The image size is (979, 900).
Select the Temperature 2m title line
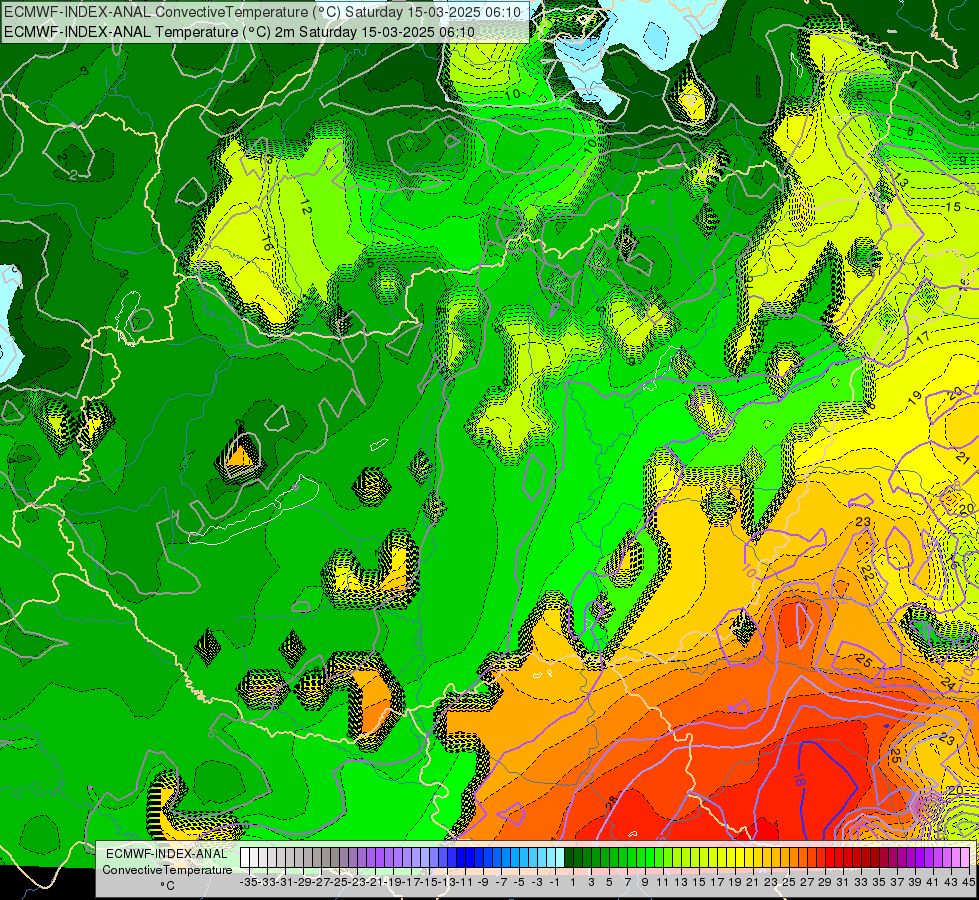click(240, 32)
